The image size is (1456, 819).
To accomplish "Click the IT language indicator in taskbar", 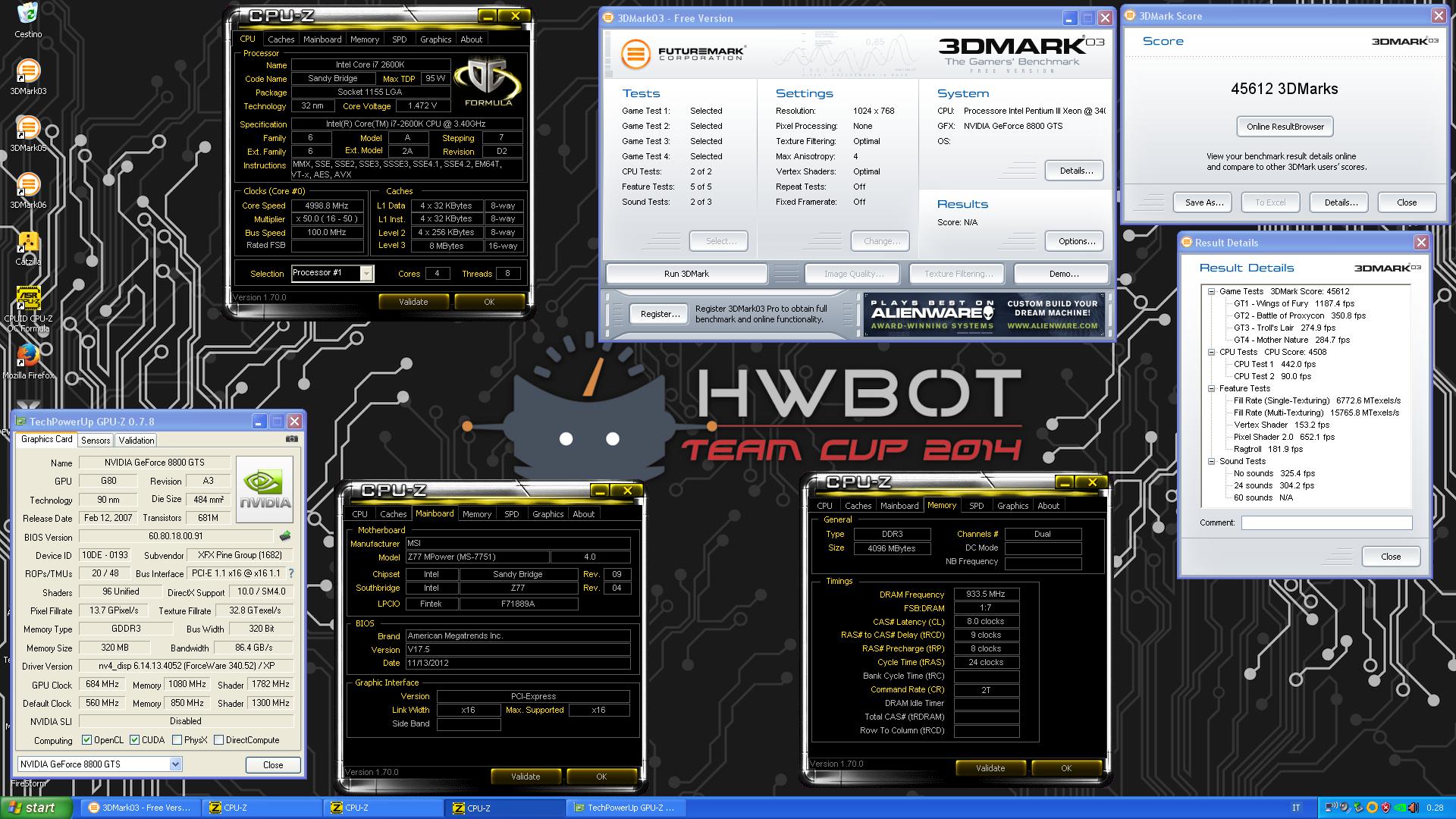I will click(1296, 808).
